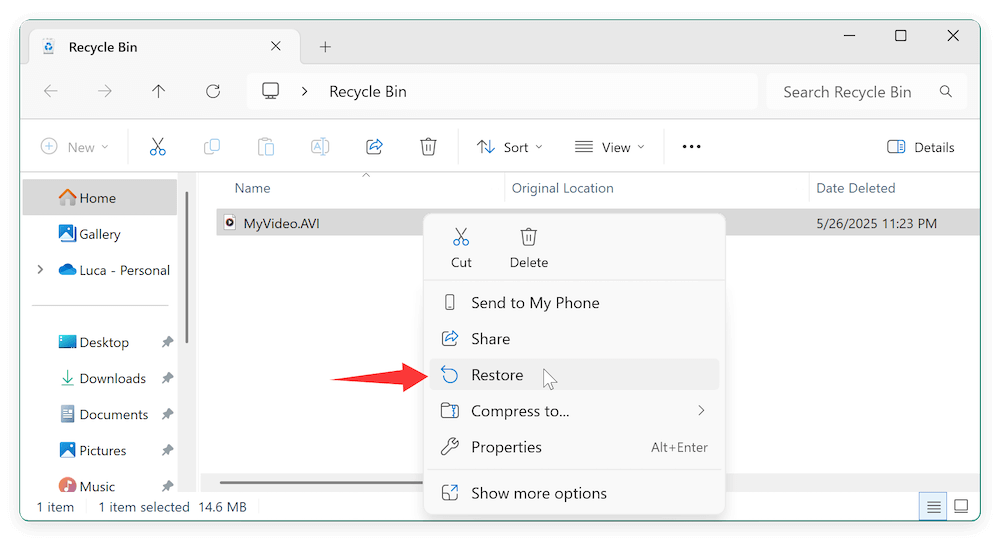Image resolution: width=1000 pixels, height=541 pixels.
Task: Click the Share icon in toolbar
Action: point(374,147)
